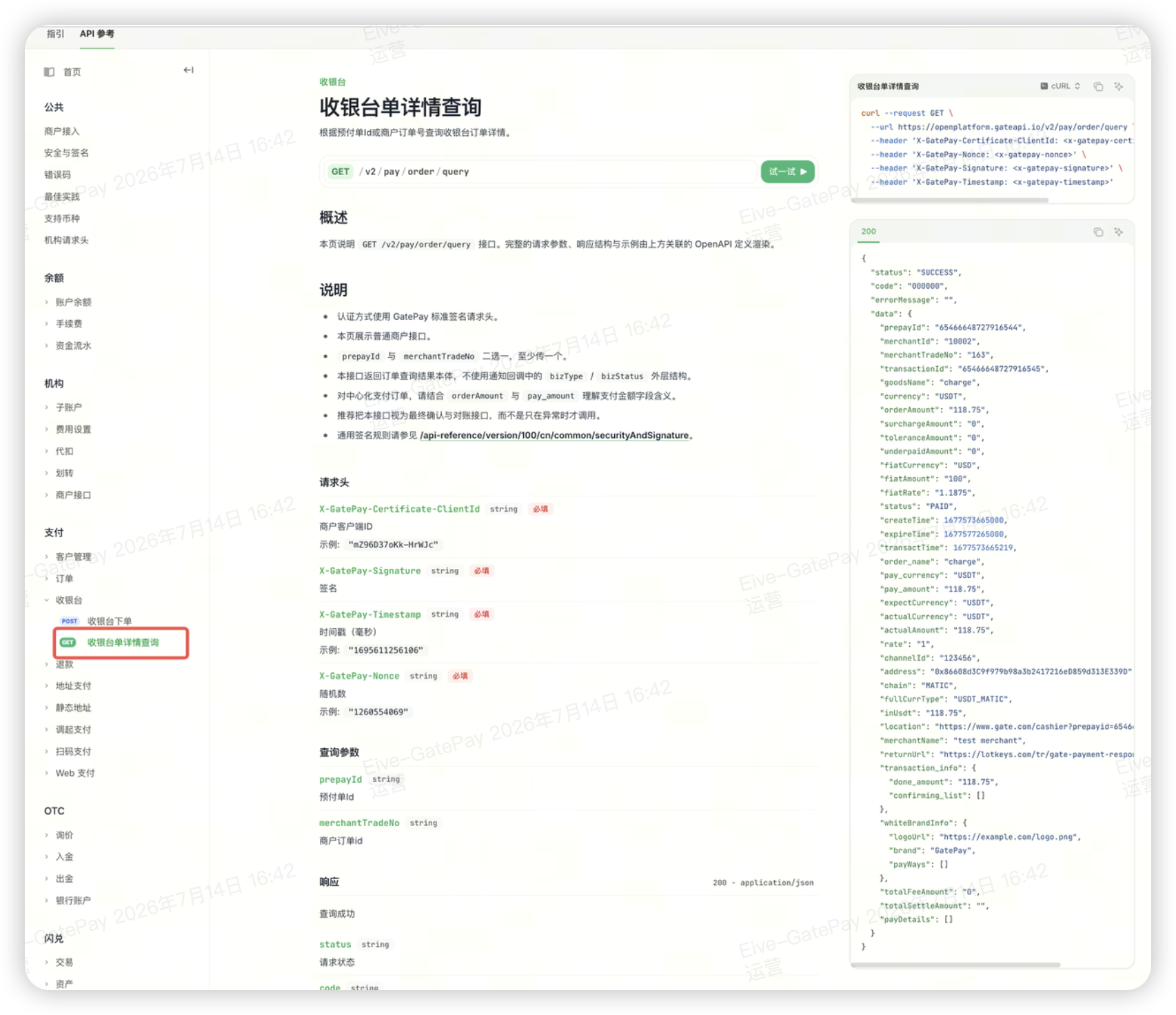Click the 试一试 try-it button
This screenshot has height=1015, width=1176.
click(787, 172)
